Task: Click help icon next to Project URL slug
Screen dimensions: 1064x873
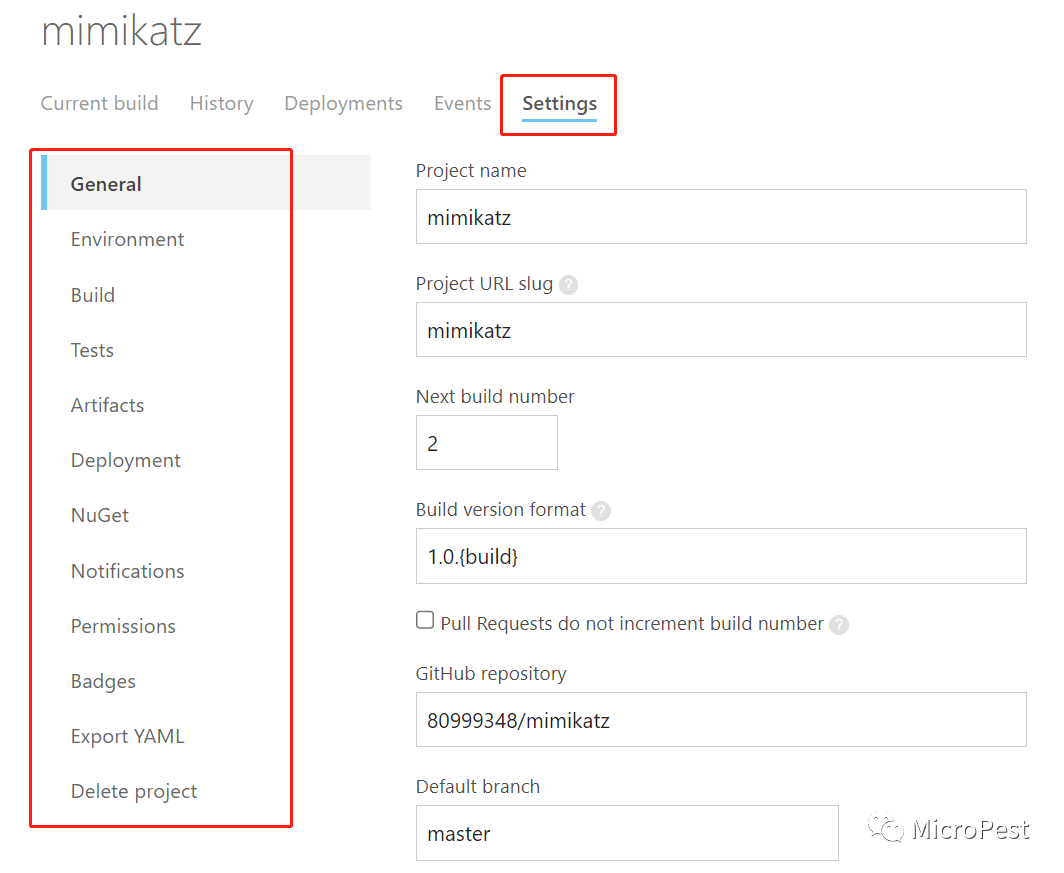Action: pyautogui.click(x=568, y=285)
